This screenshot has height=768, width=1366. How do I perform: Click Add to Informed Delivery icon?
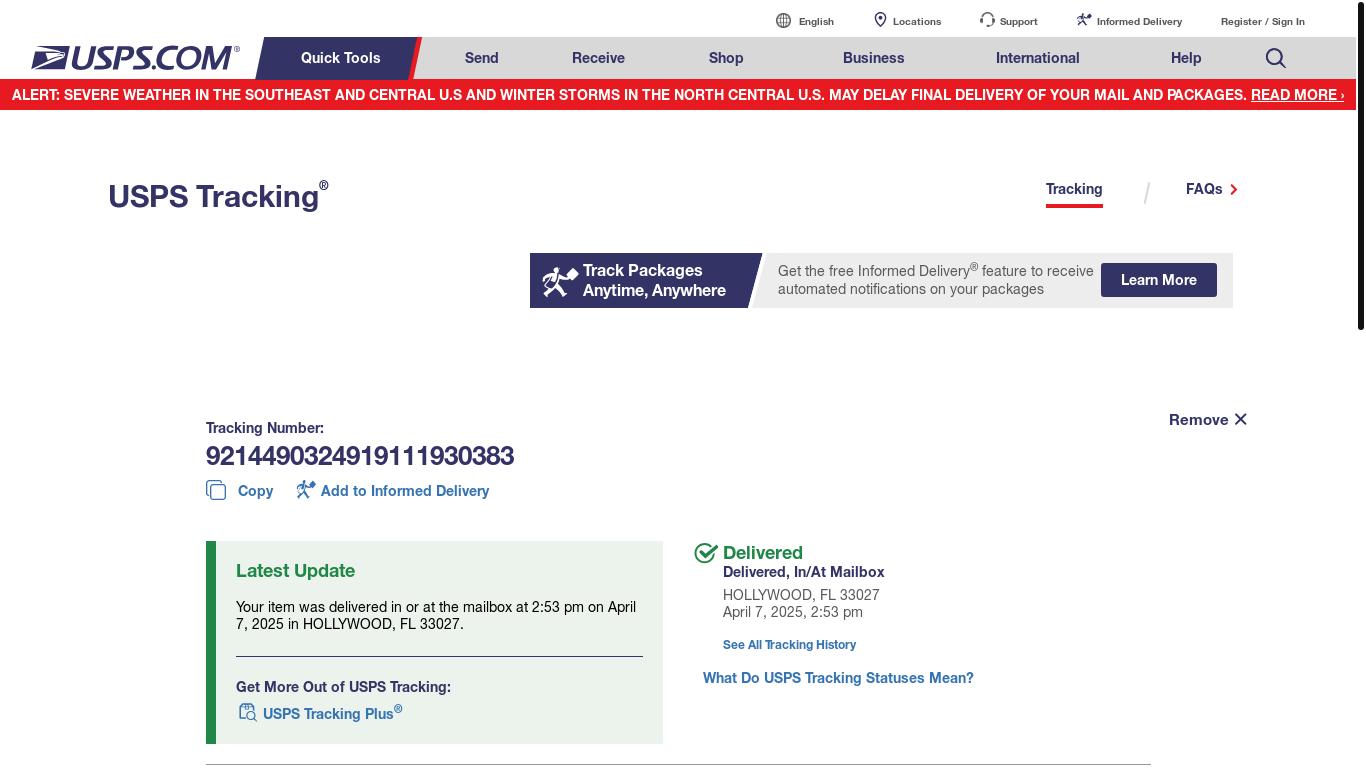pos(306,490)
